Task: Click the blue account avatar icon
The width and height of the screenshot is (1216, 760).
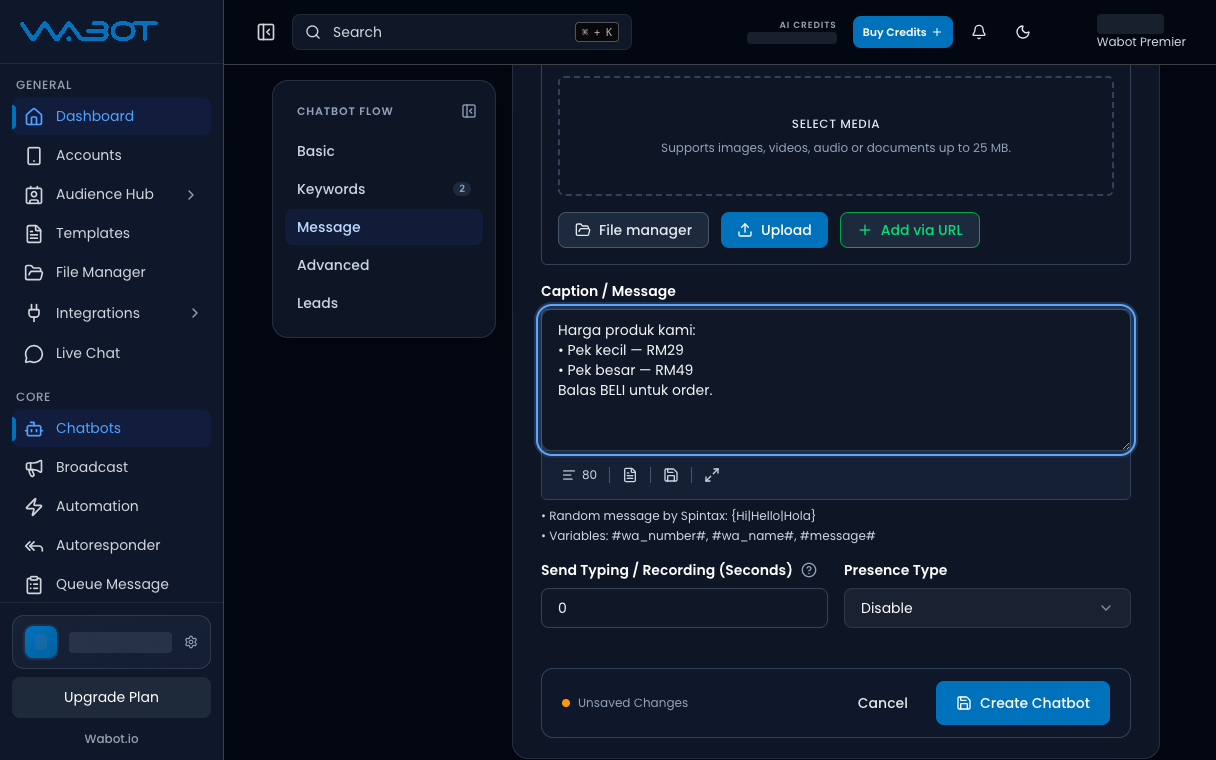Action: click(41, 642)
